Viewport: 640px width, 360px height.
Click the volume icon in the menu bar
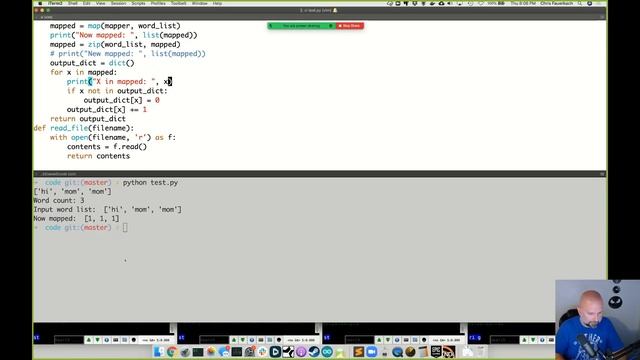pos(449,3)
